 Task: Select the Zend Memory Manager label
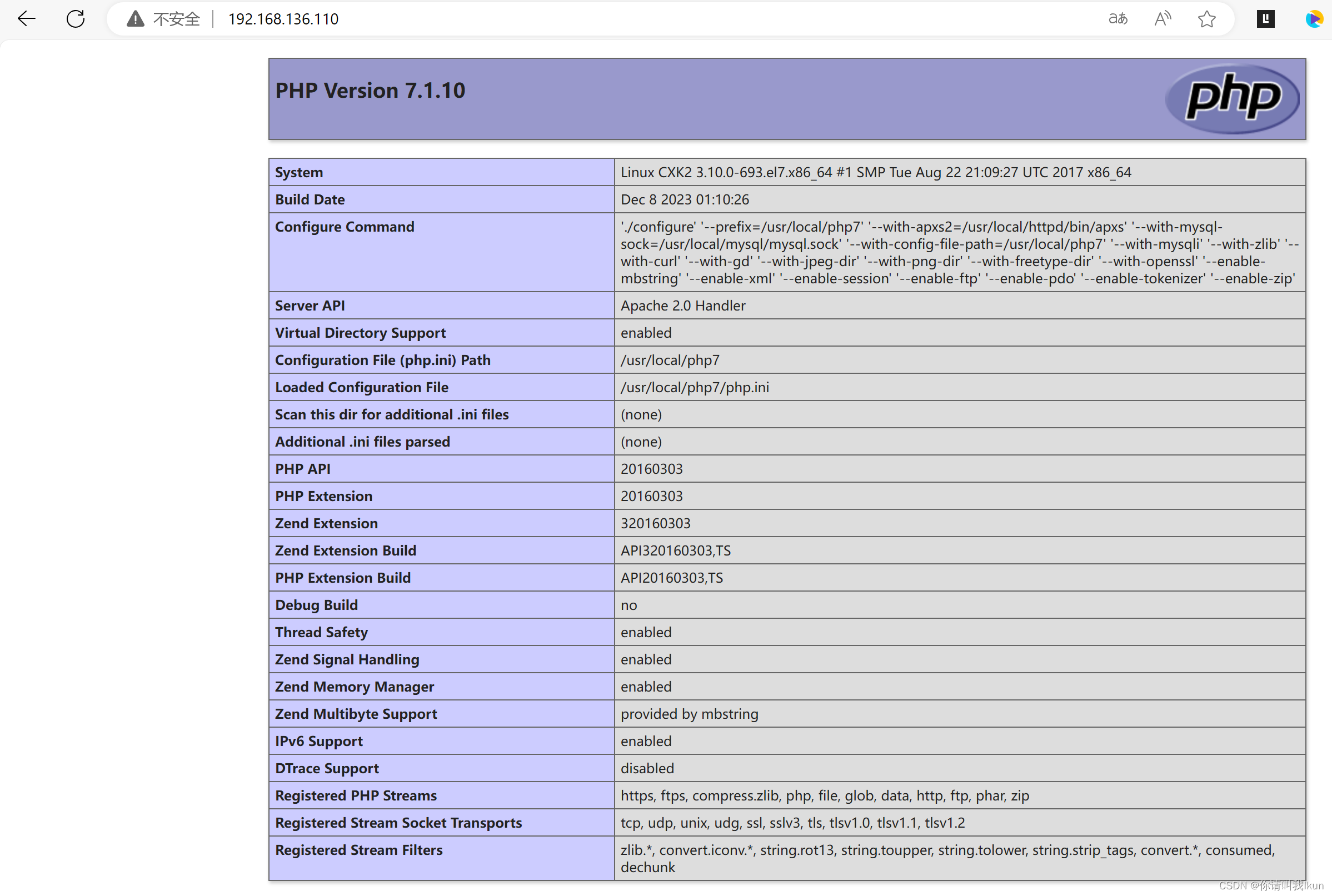355,687
